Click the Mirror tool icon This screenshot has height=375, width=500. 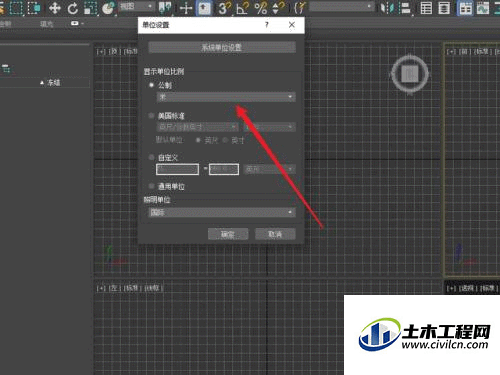click(x=387, y=8)
